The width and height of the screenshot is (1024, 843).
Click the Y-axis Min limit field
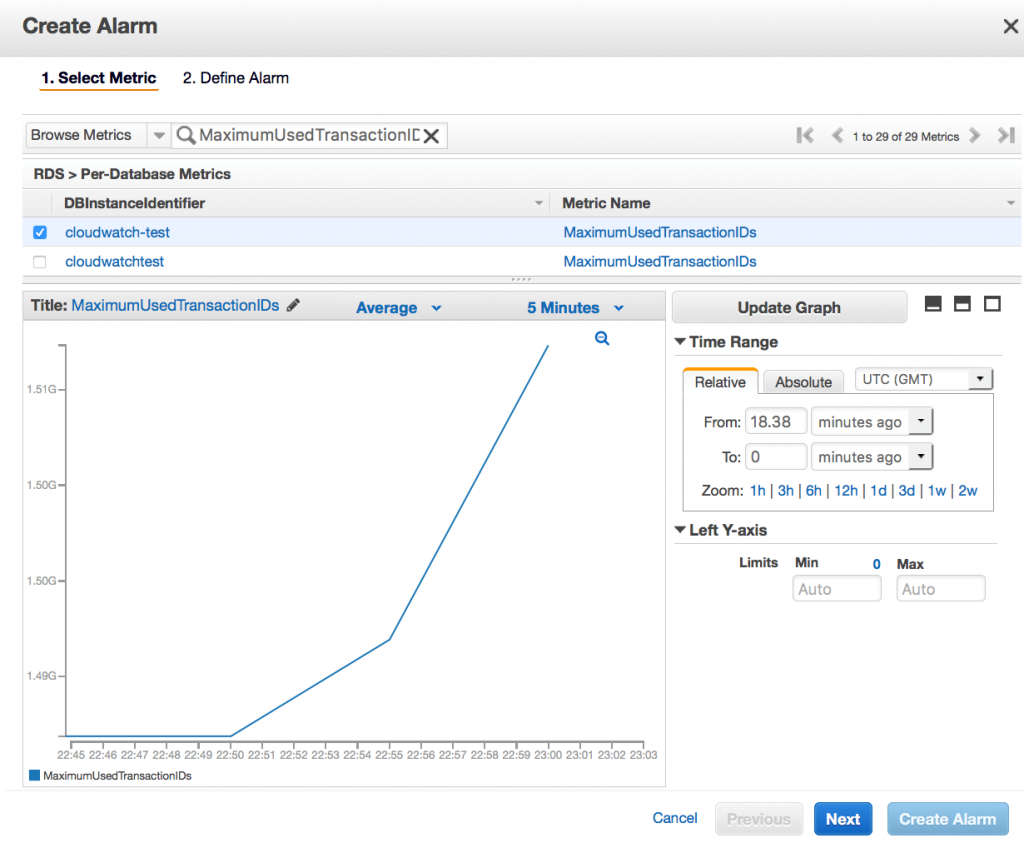click(x=837, y=588)
